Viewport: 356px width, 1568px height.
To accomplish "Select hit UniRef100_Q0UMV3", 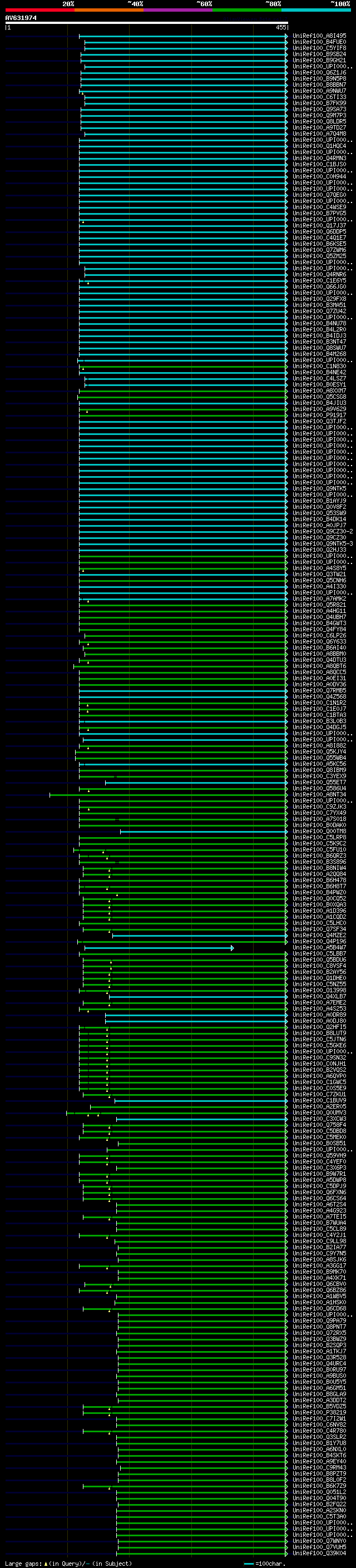I will (319, 1112).
